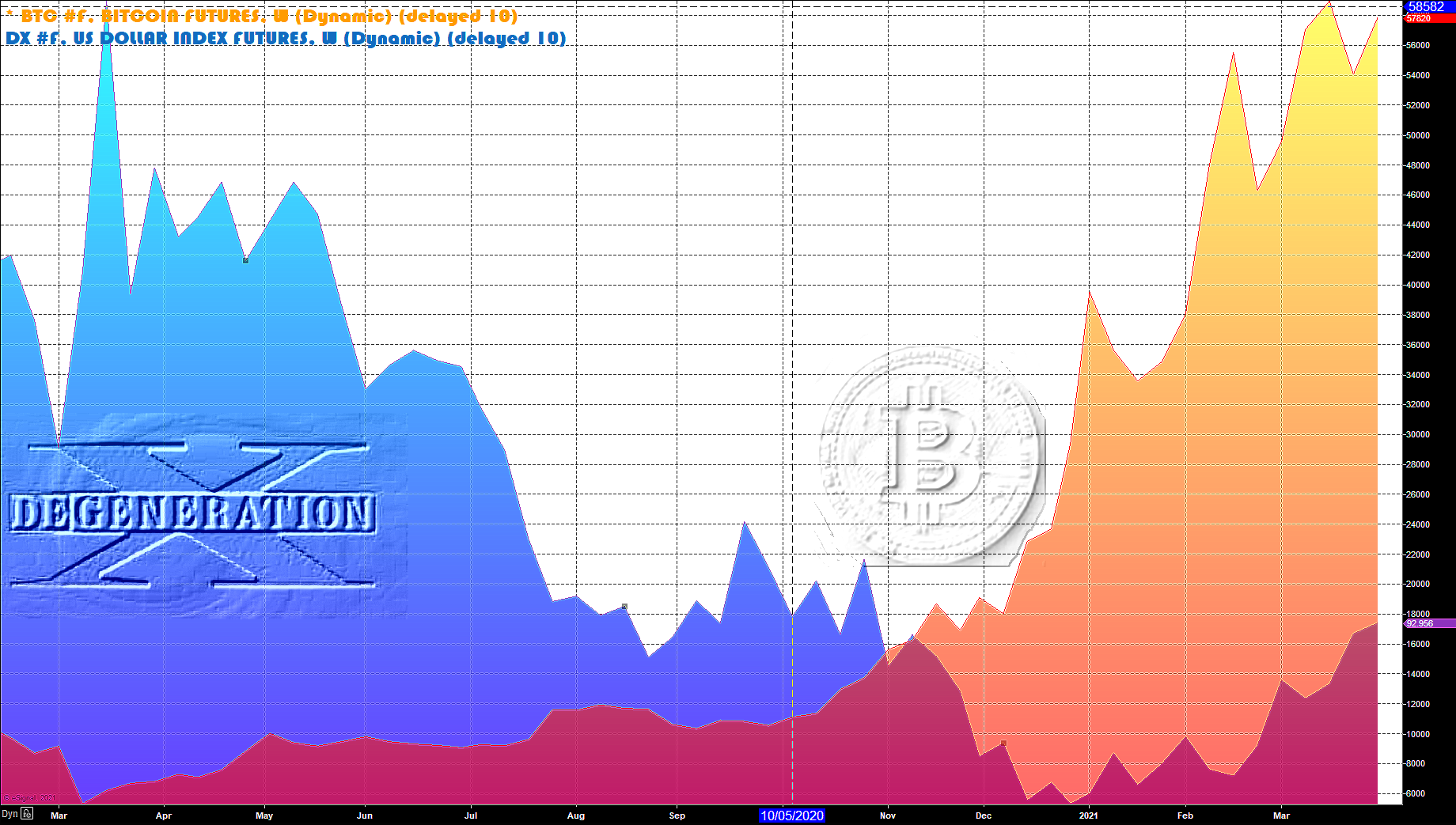
Task: Click the Jun date axis label
Action: tap(365, 816)
